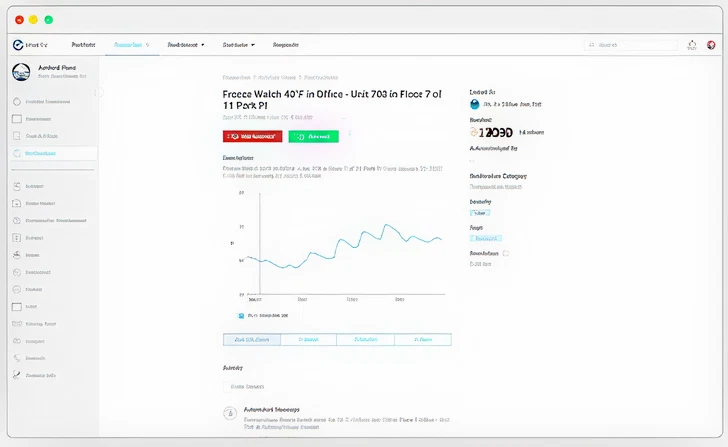Viewport: 728px width, 447px height.
Task: Click the organization avatar at top of sidebar
Action: coord(21,72)
